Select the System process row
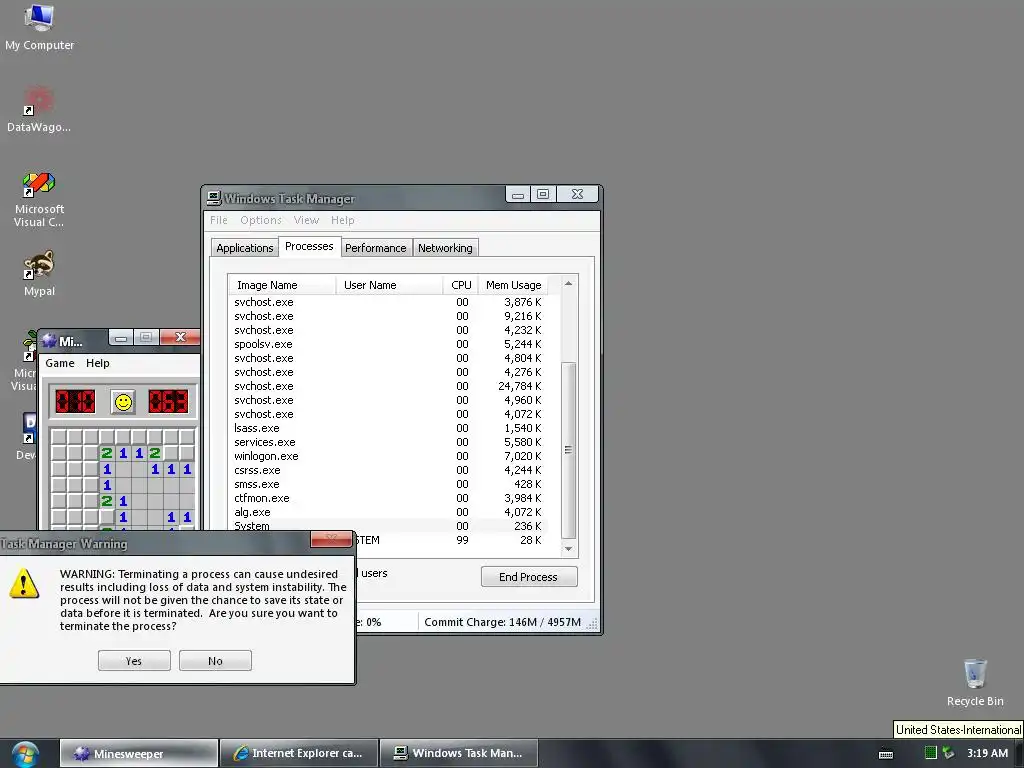 388,526
